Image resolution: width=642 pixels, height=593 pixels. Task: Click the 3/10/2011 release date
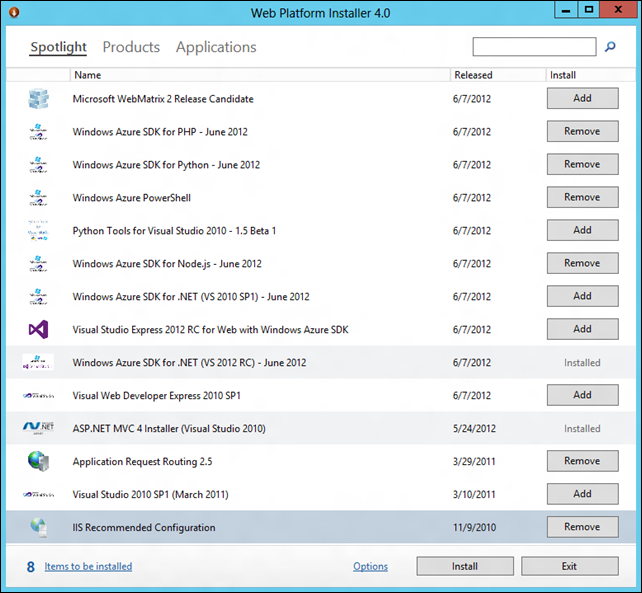click(x=474, y=494)
